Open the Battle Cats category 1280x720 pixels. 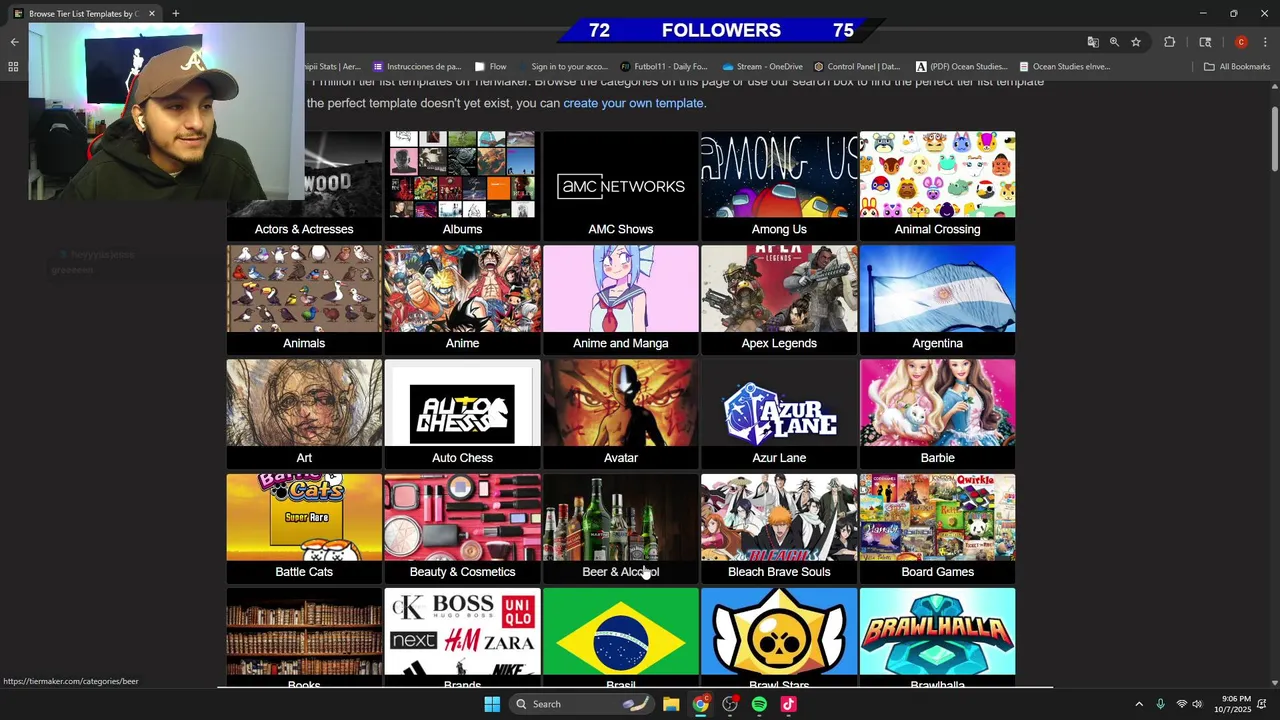[304, 528]
